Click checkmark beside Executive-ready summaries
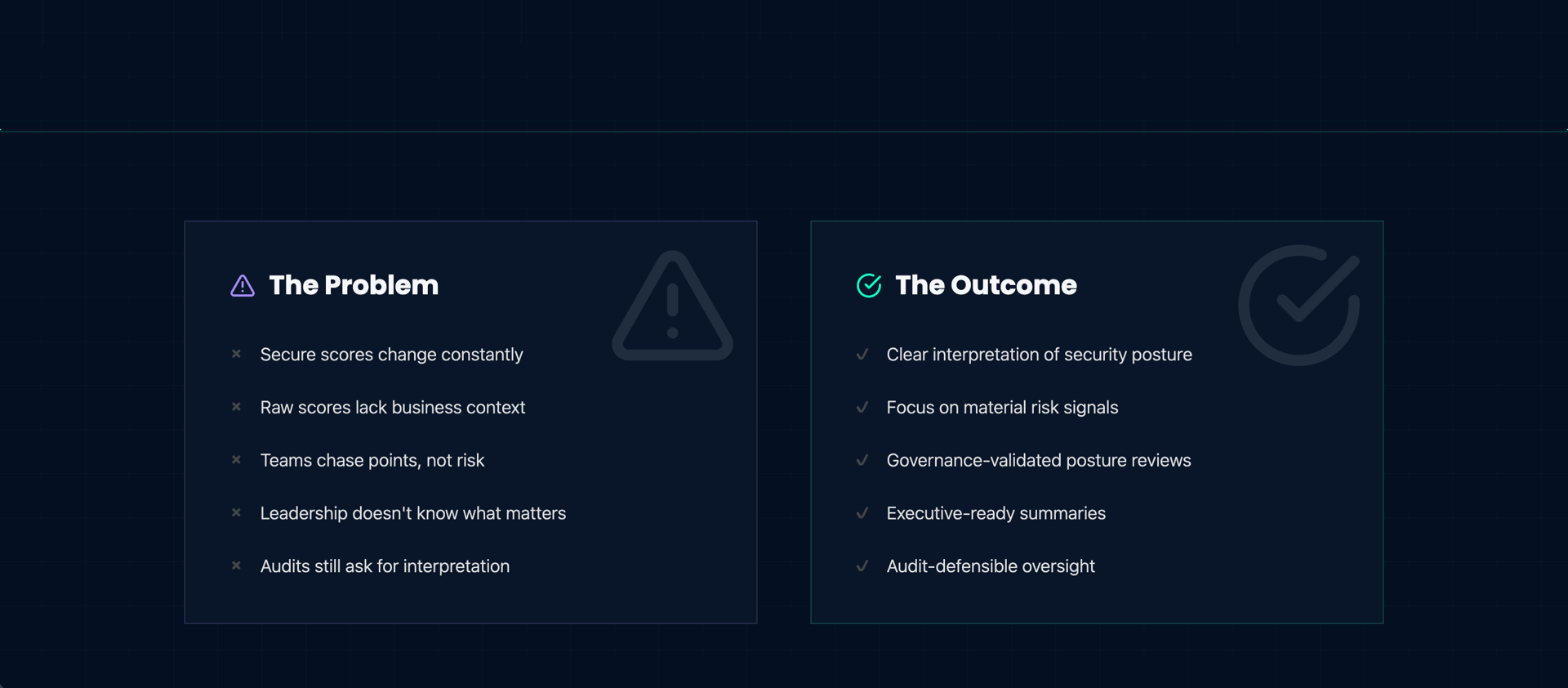Viewport: 1568px width, 688px height. (x=862, y=513)
